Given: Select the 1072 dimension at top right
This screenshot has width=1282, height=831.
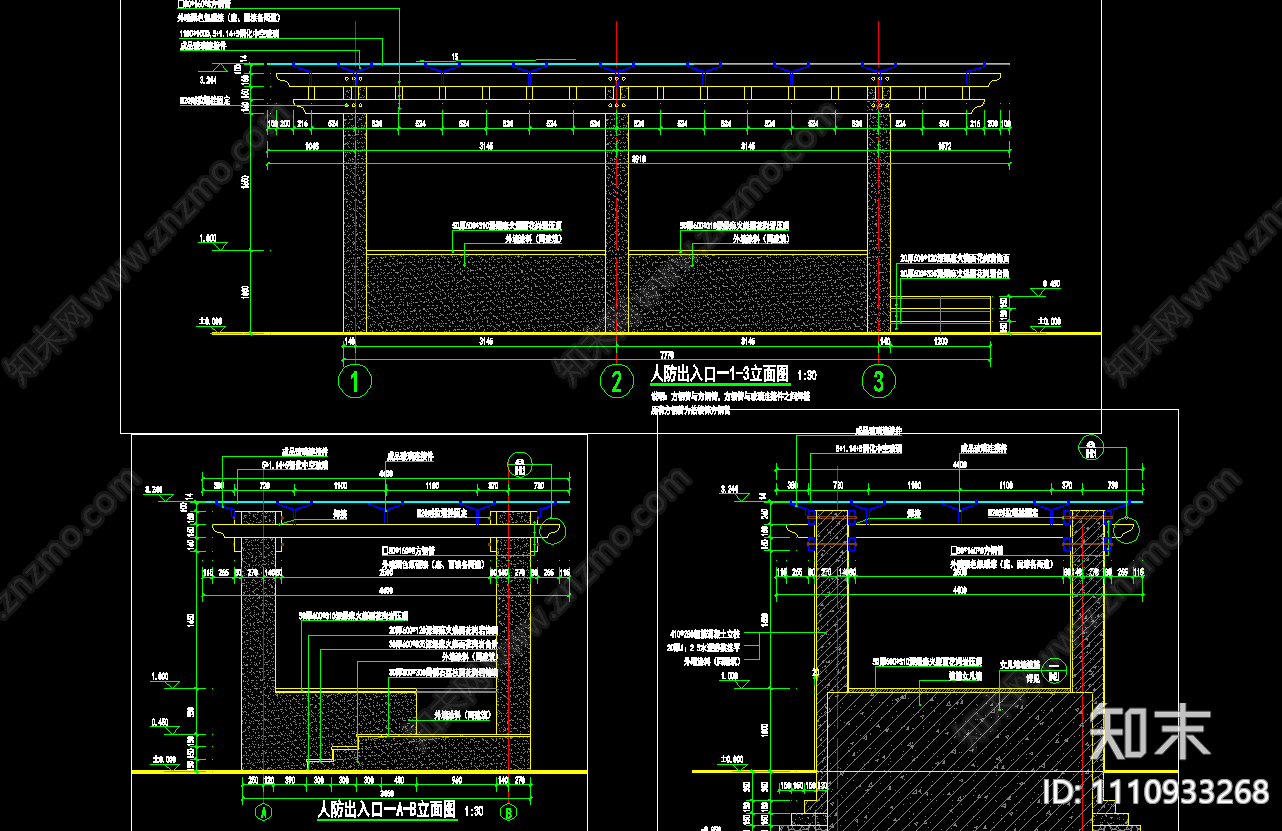Looking at the screenshot, I should 946,145.
